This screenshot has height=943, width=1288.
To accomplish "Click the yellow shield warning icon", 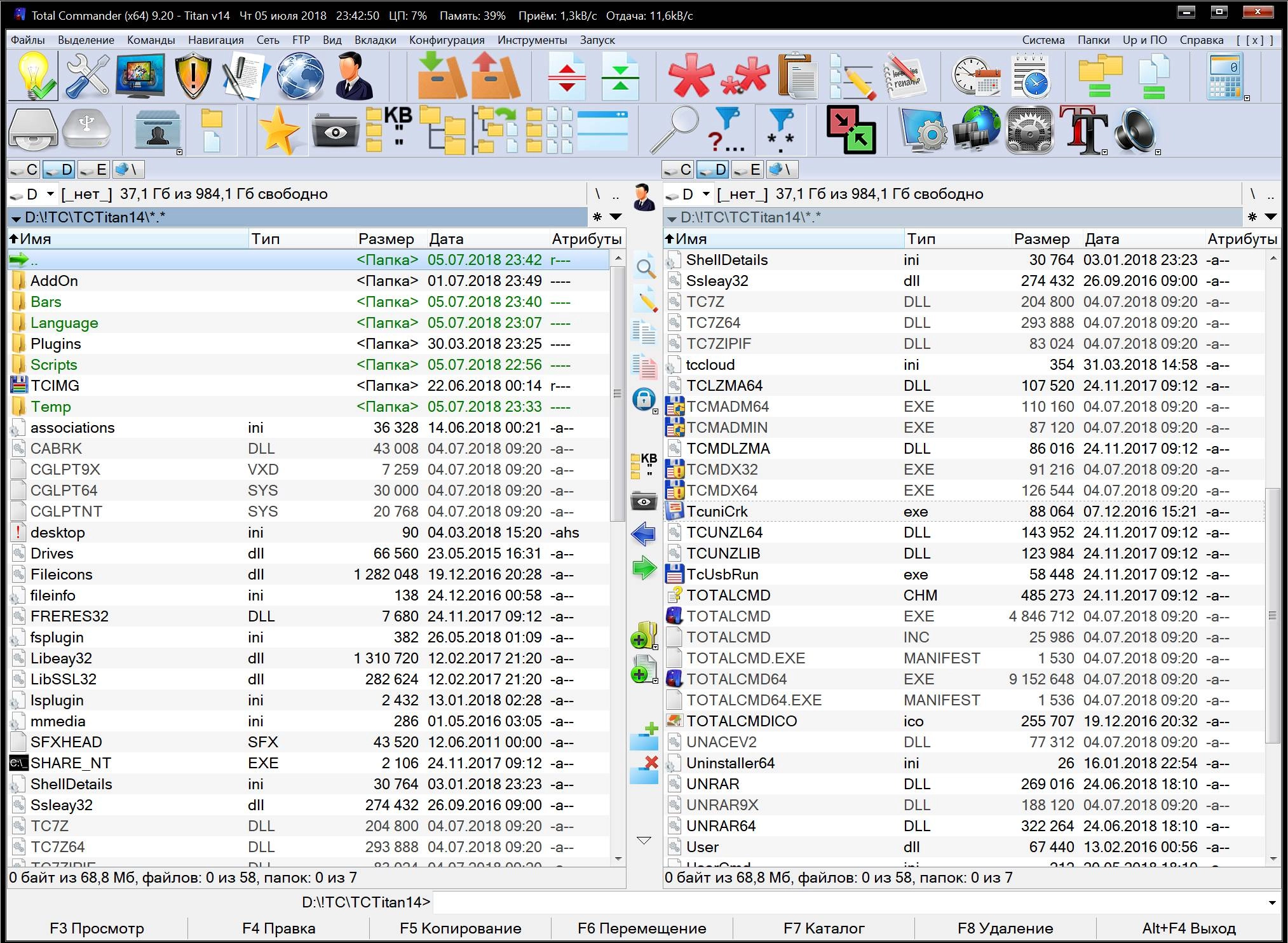I will tap(193, 76).
